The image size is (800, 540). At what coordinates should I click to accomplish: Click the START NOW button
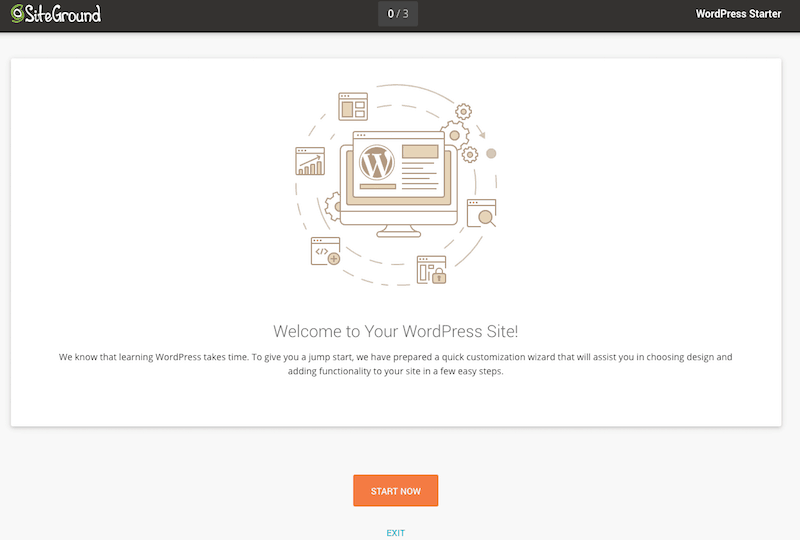tap(395, 490)
